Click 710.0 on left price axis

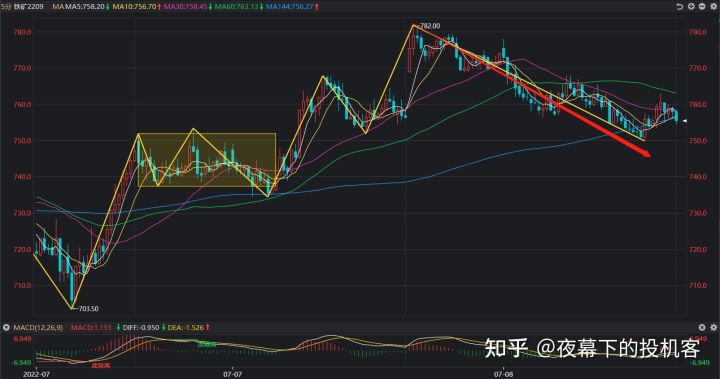pos(23,285)
